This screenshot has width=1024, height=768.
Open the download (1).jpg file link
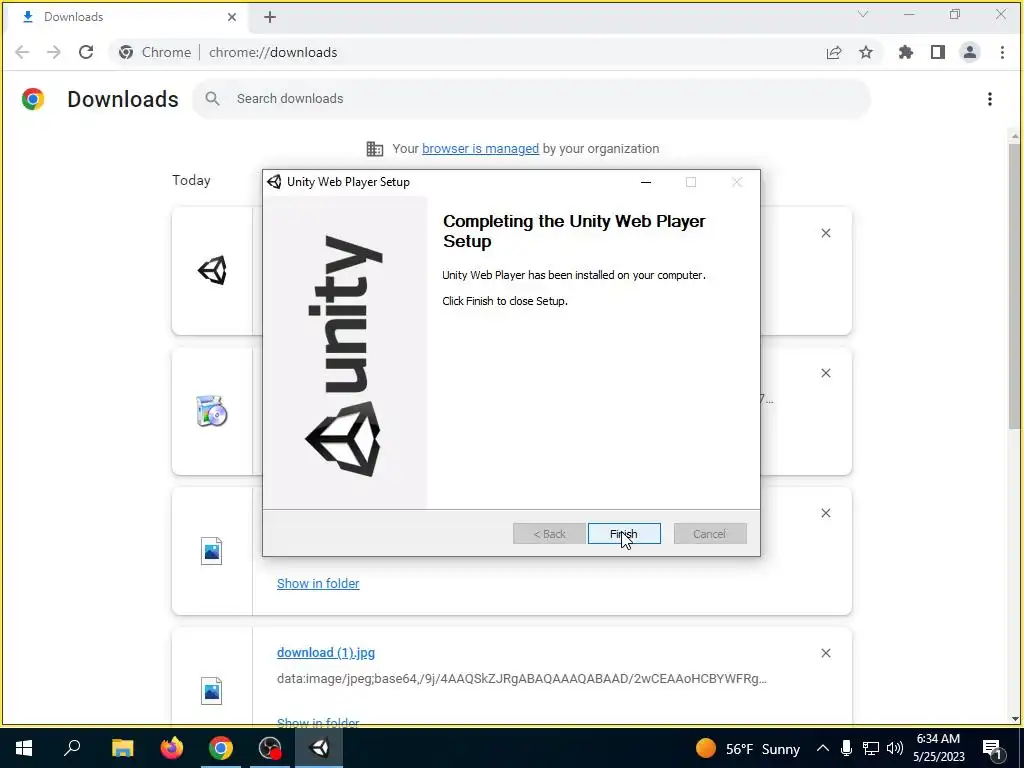pyautogui.click(x=326, y=652)
